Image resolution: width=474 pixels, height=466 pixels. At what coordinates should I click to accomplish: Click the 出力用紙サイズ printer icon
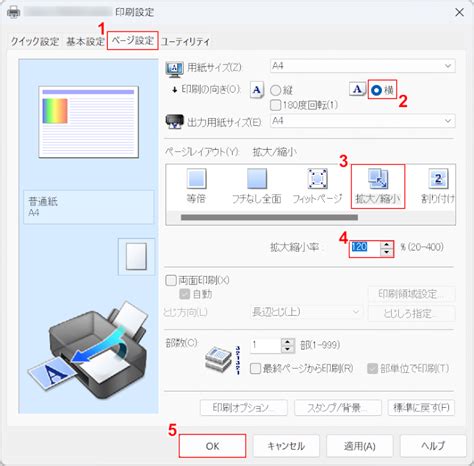coord(174,122)
